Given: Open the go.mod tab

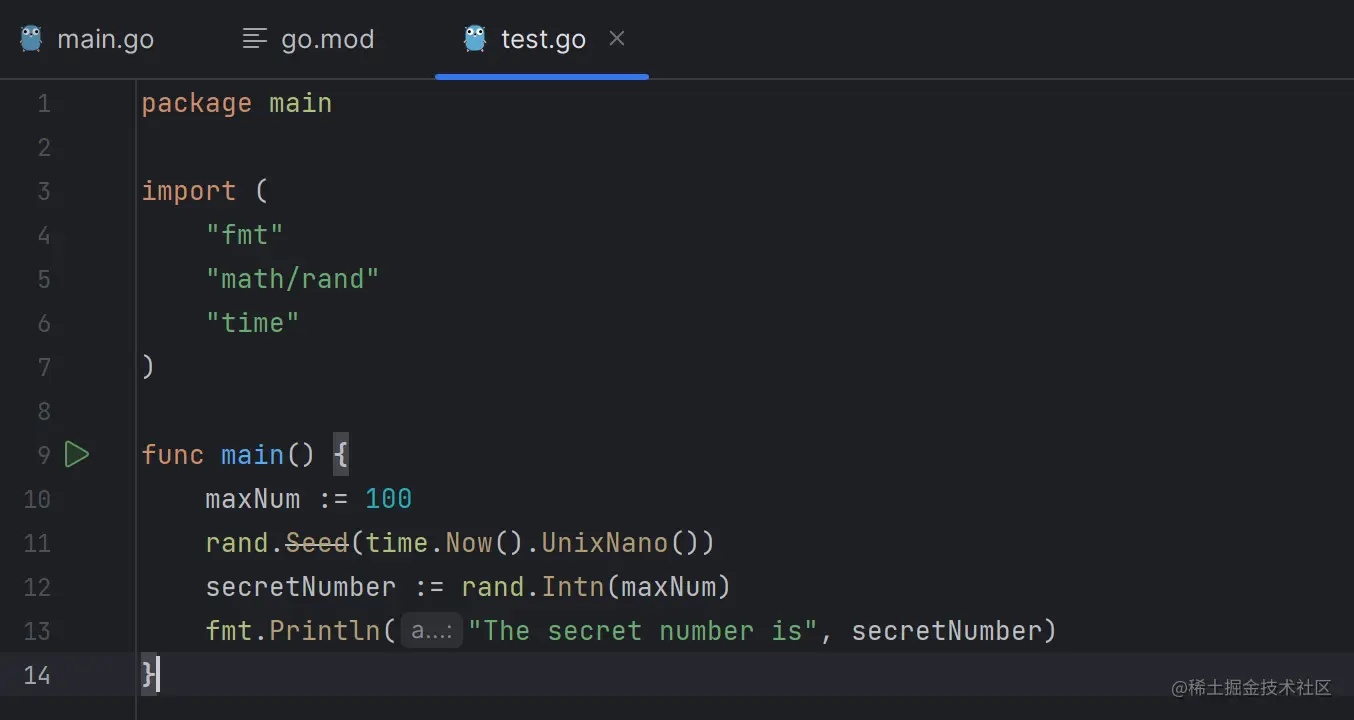Looking at the screenshot, I should pos(327,40).
